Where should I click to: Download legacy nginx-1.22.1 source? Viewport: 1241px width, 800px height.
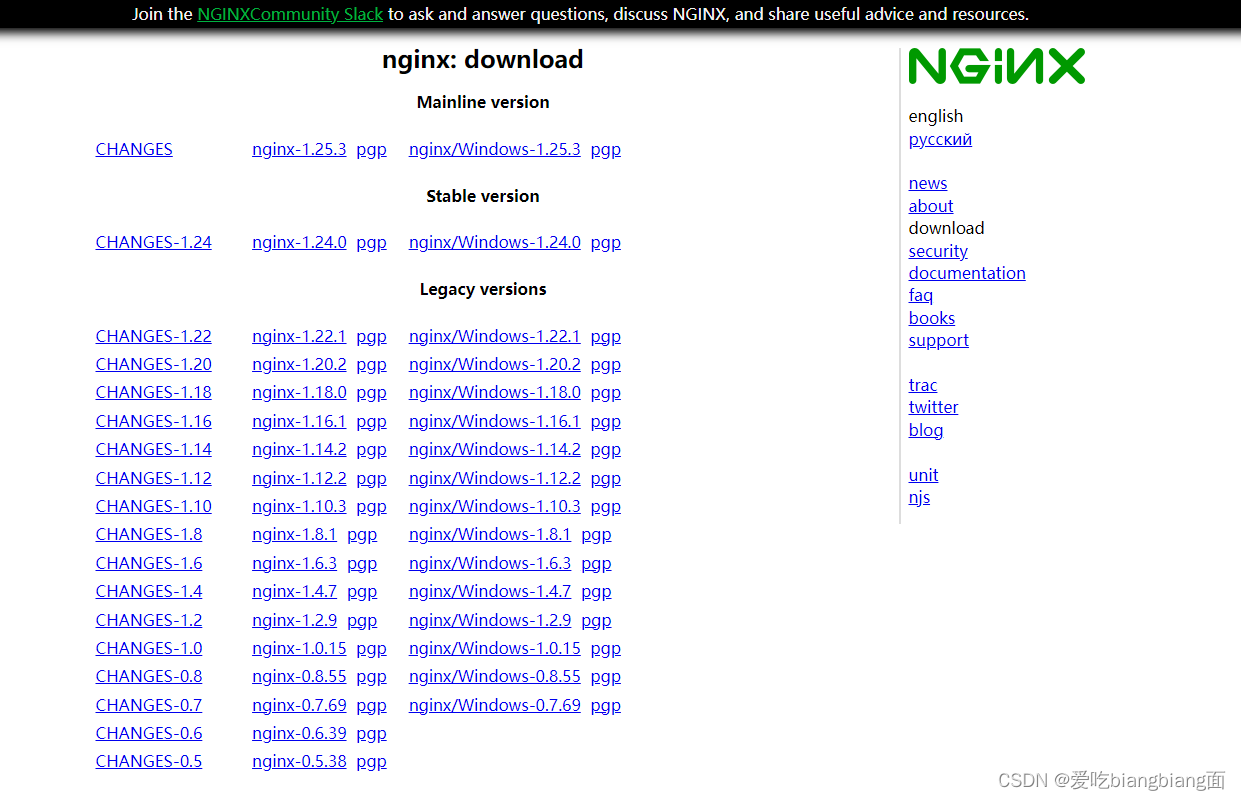coord(299,336)
